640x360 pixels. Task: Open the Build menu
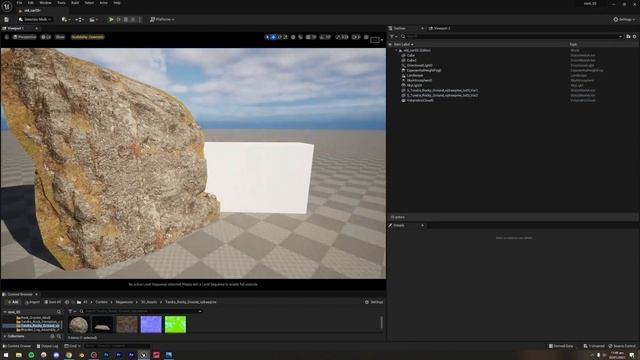(75, 3)
